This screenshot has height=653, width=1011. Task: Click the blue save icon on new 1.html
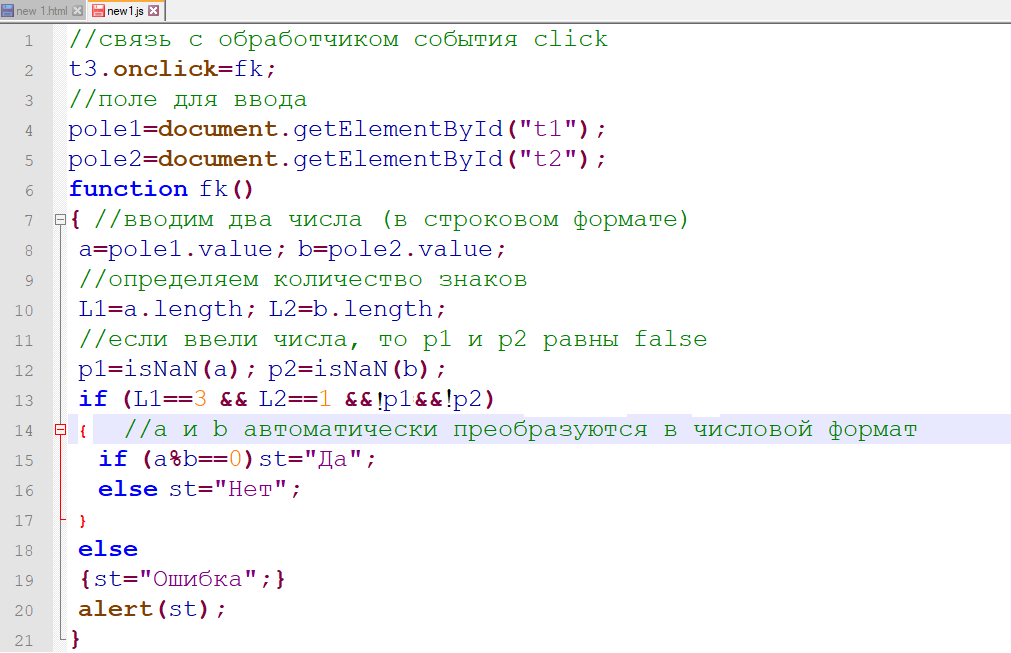tap(8, 11)
